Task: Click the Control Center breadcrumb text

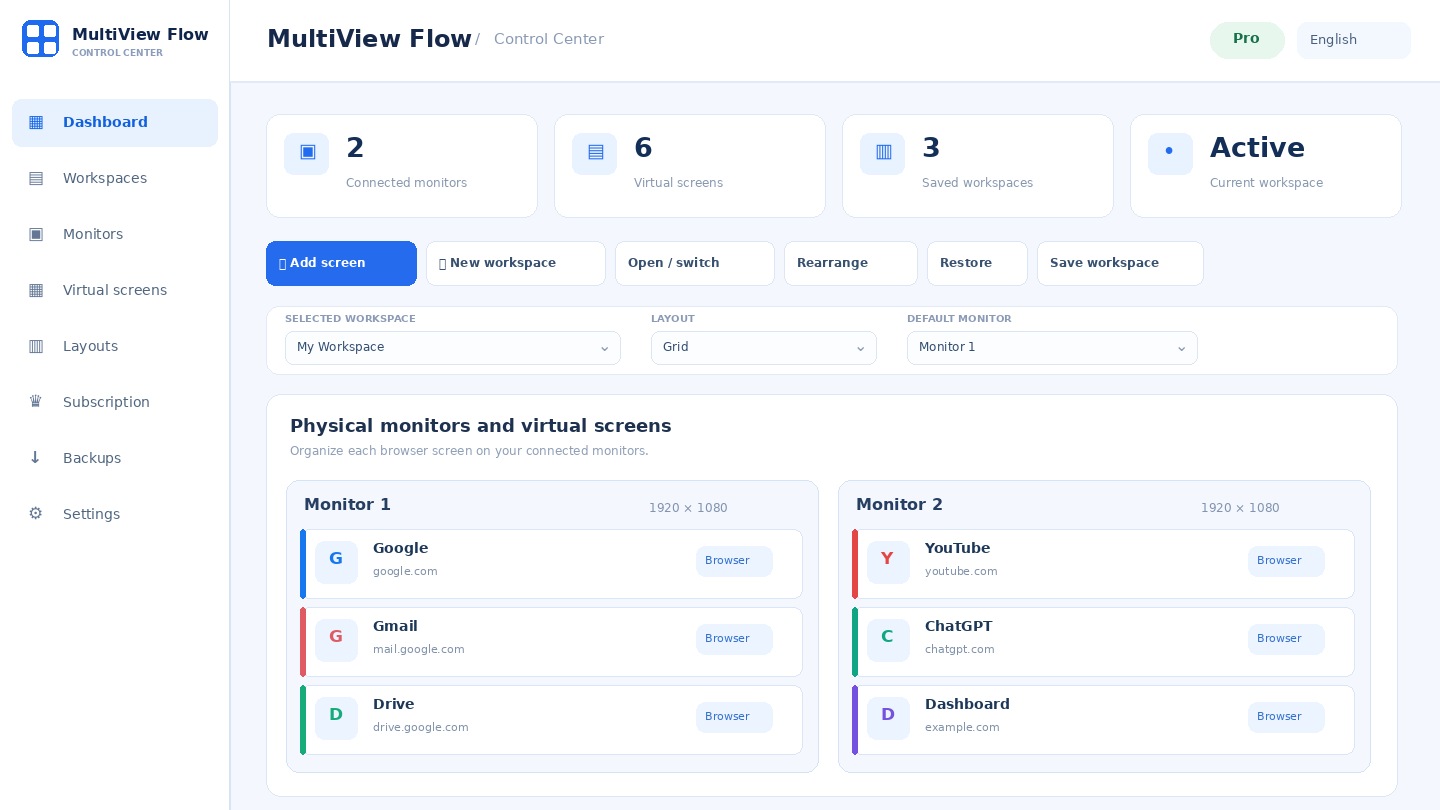Action: tap(549, 40)
